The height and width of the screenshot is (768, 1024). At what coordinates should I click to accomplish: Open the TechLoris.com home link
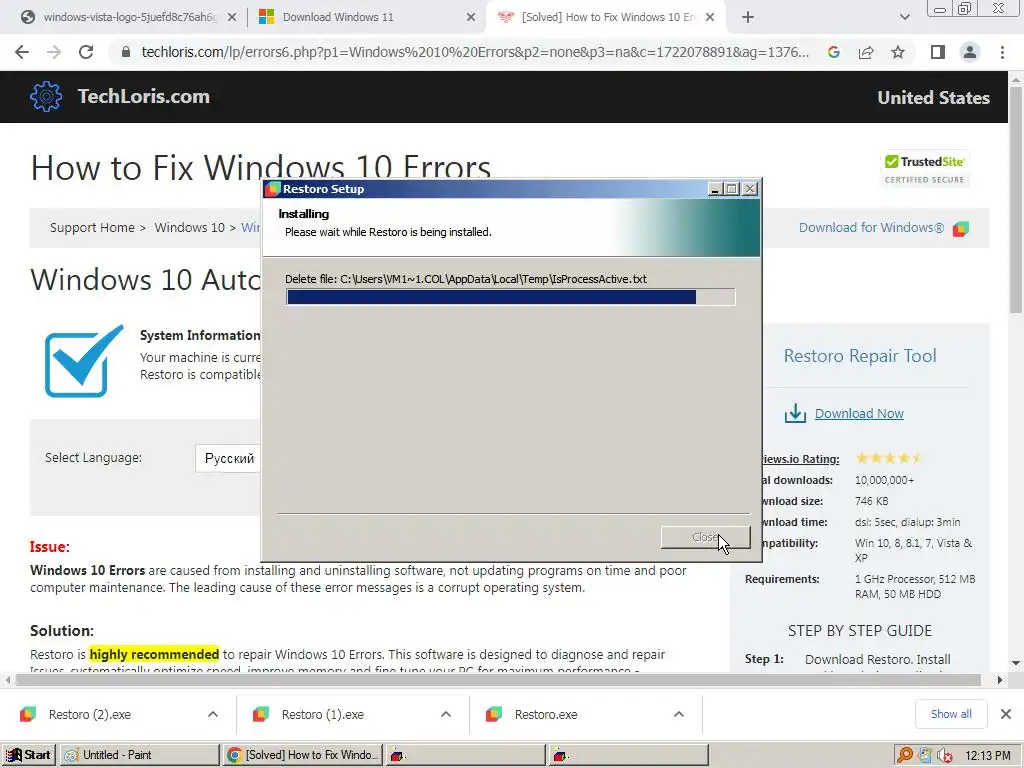tap(144, 97)
